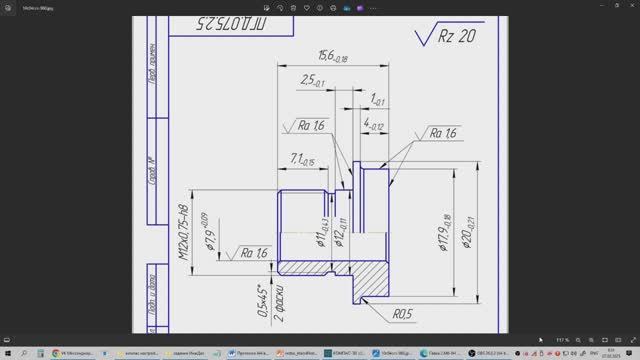Viewport: 640px width, 360px height.
Task: Enter fullscreen with the expand arrows icon
Action: 633,340
